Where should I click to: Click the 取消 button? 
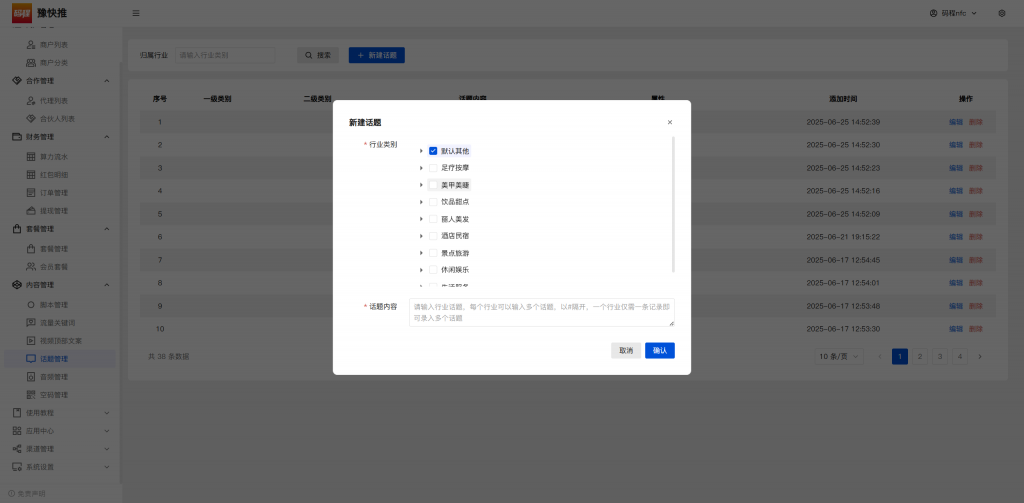(x=626, y=350)
